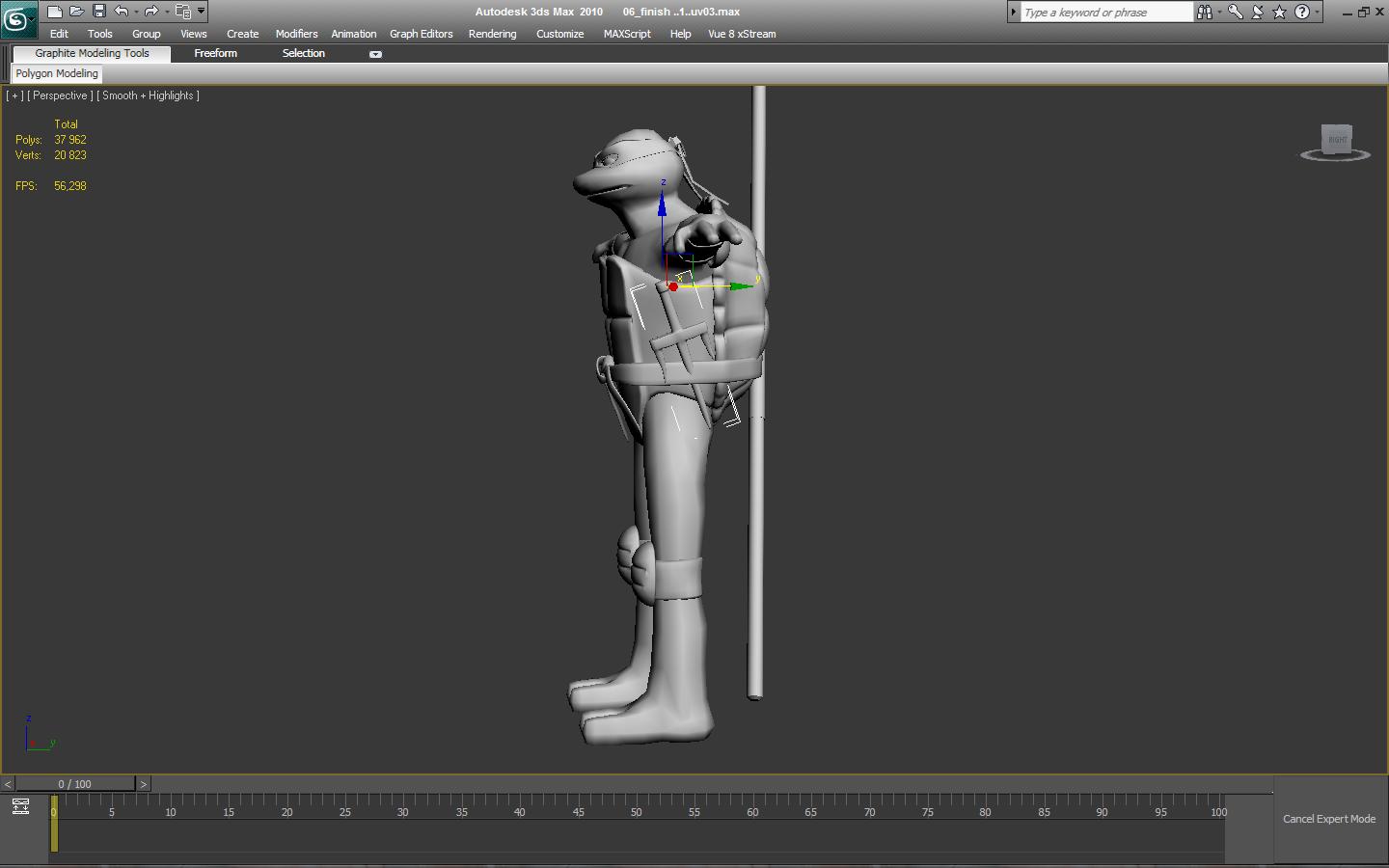Switch to the Selection ribbon tab
Image resolution: width=1389 pixels, height=868 pixels.
pos(303,54)
